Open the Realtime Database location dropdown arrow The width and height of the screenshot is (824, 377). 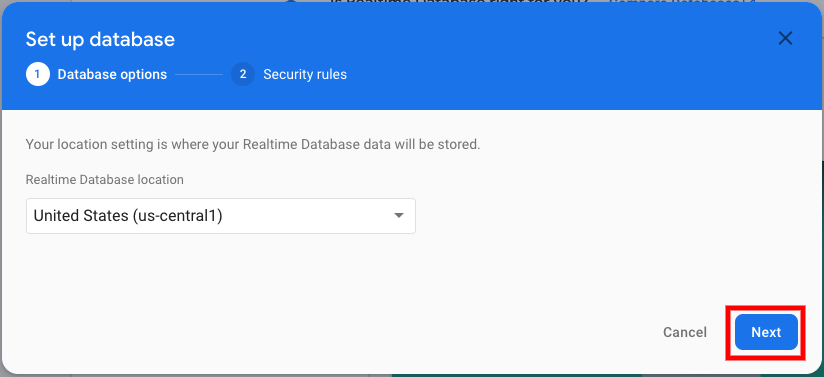click(x=399, y=216)
